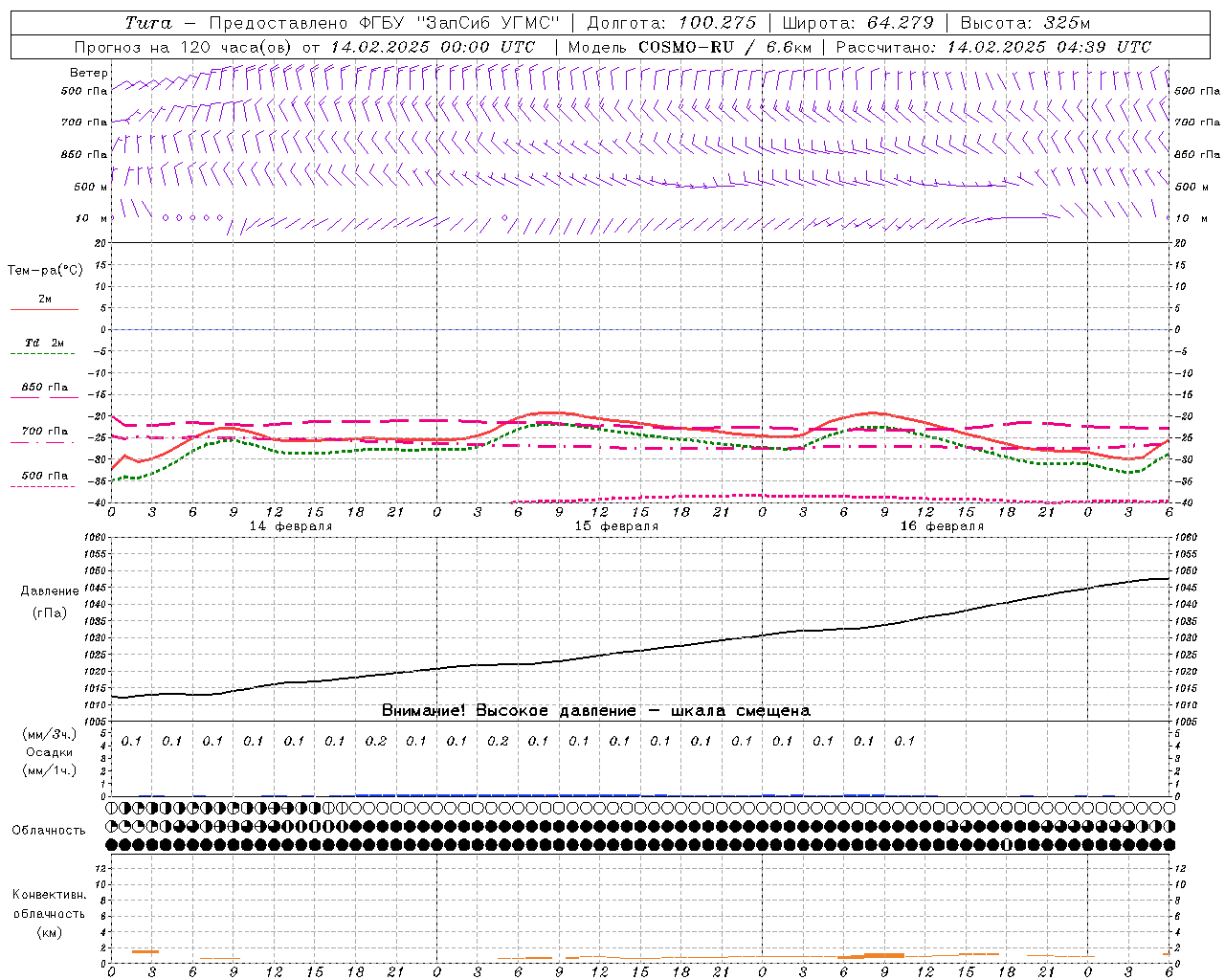Click the "Тем-ра(°C)" temperature axis label
The image size is (1225, 980).
click(45, 271)
